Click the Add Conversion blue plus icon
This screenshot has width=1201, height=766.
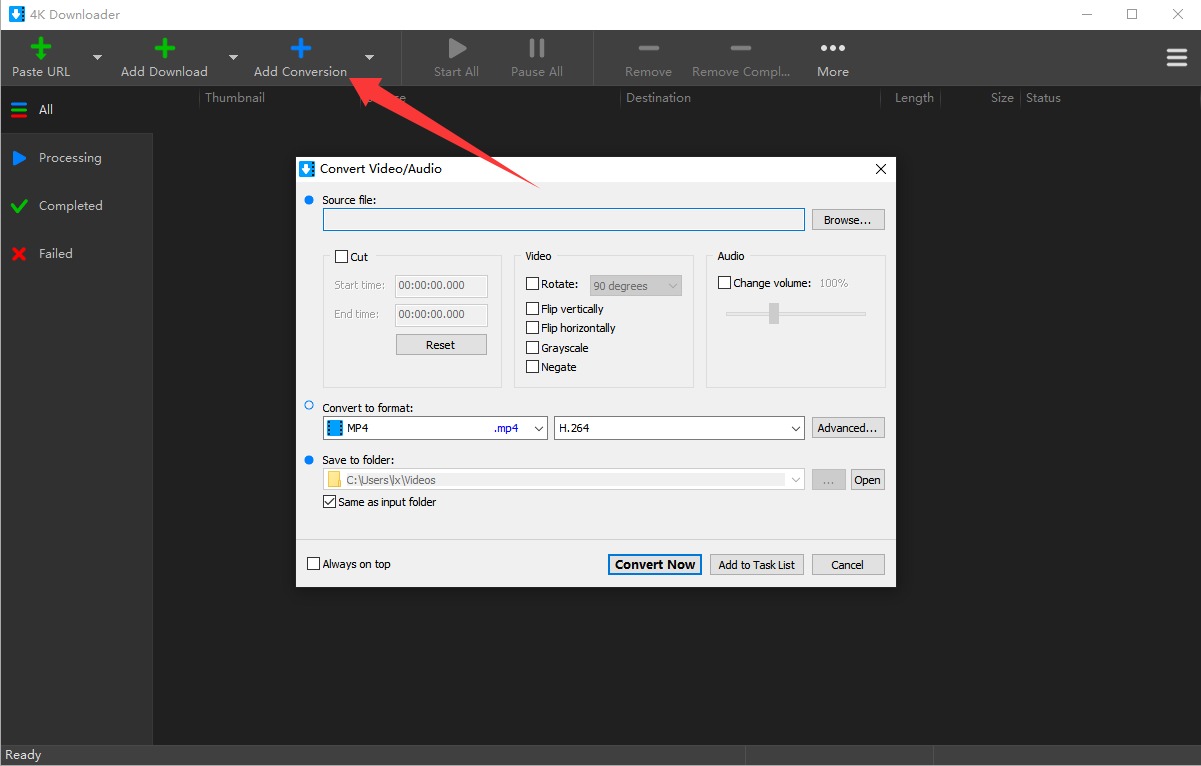[x=300, y=48]
